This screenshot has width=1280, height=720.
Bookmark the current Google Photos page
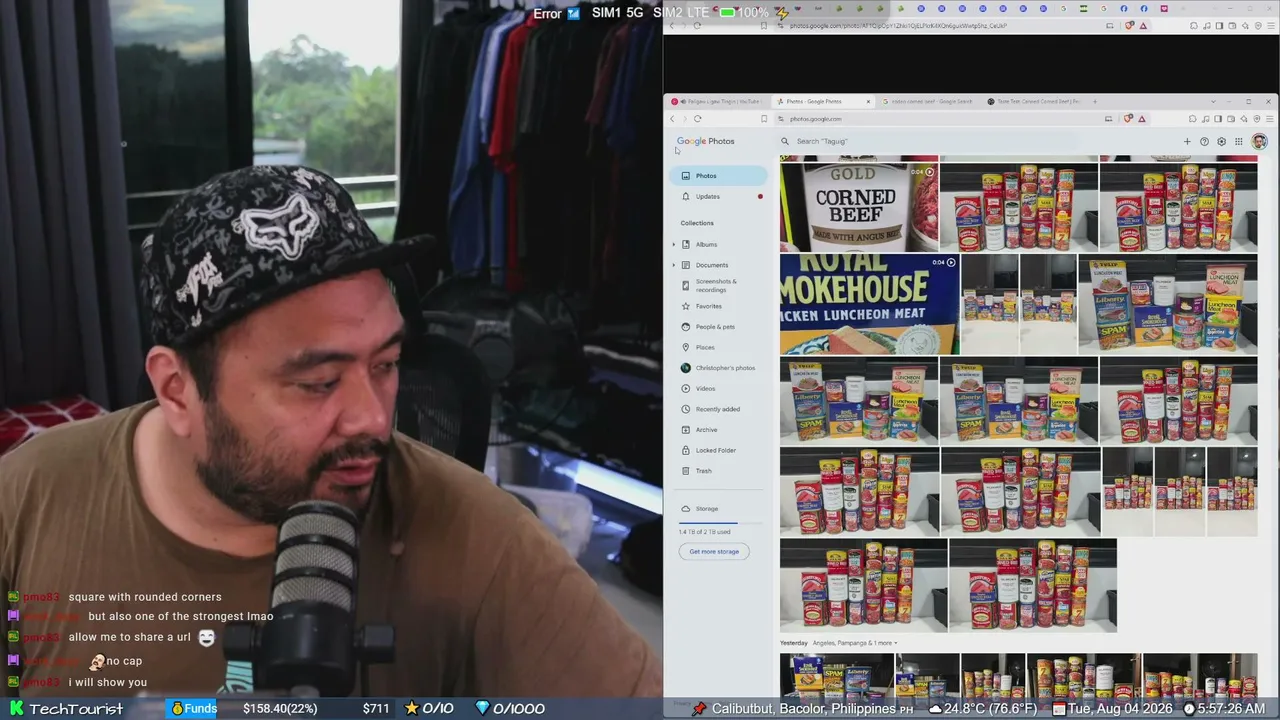click(x=764, y=119)
